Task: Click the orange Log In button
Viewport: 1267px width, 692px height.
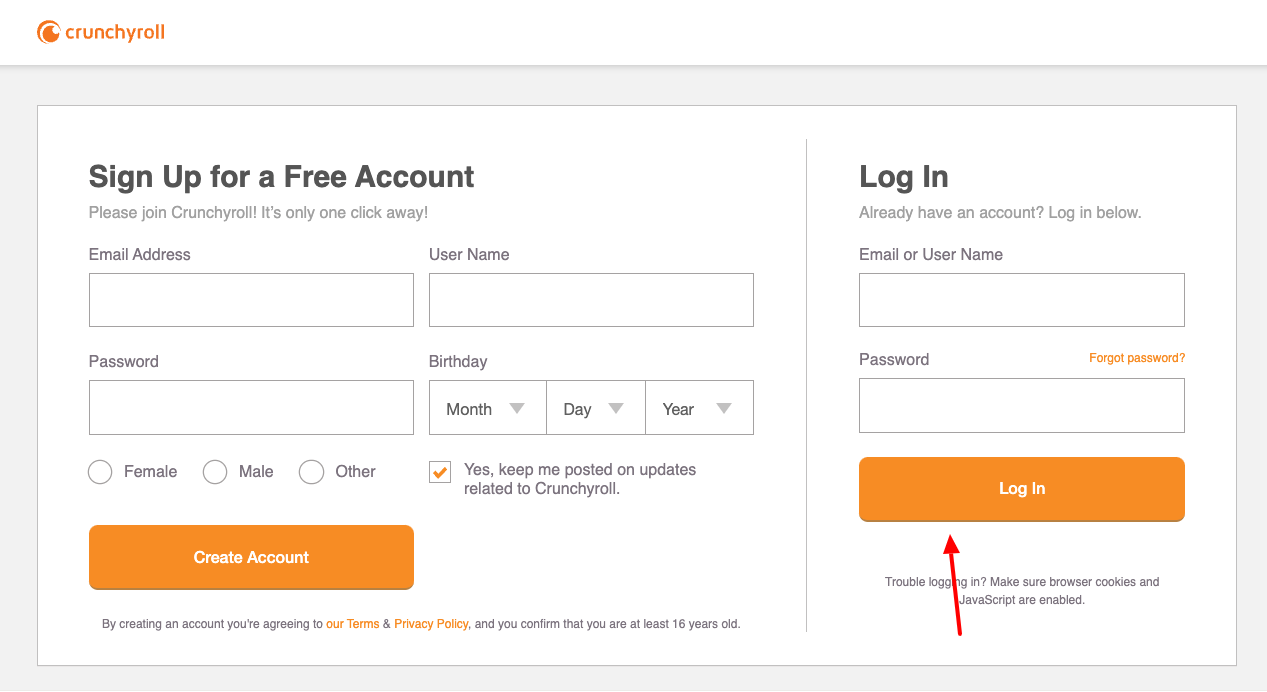Action: tap(1022, 489)
